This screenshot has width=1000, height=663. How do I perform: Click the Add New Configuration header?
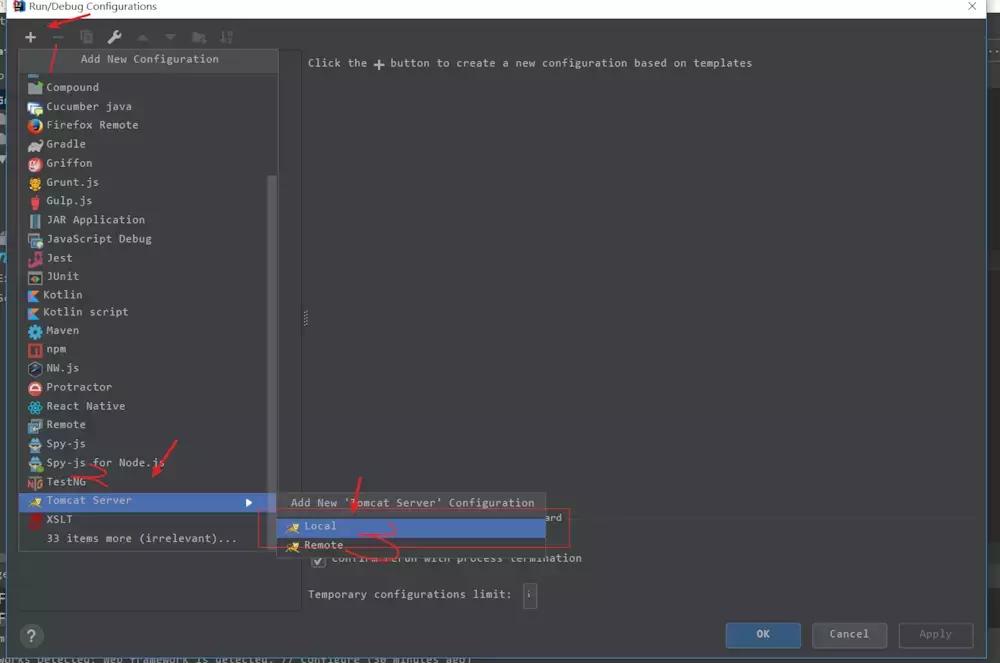point(149,59)
